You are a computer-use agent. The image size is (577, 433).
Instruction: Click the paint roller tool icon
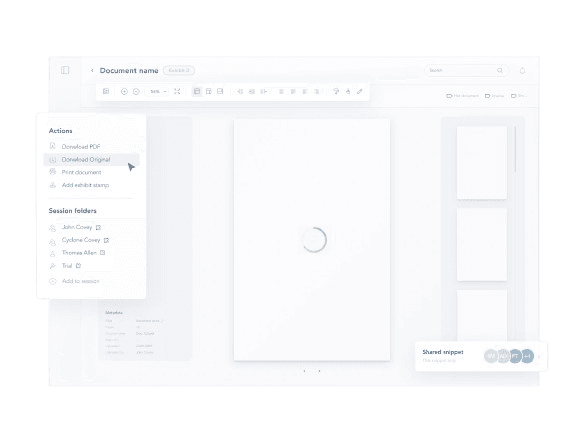click(x=336, y=91)
